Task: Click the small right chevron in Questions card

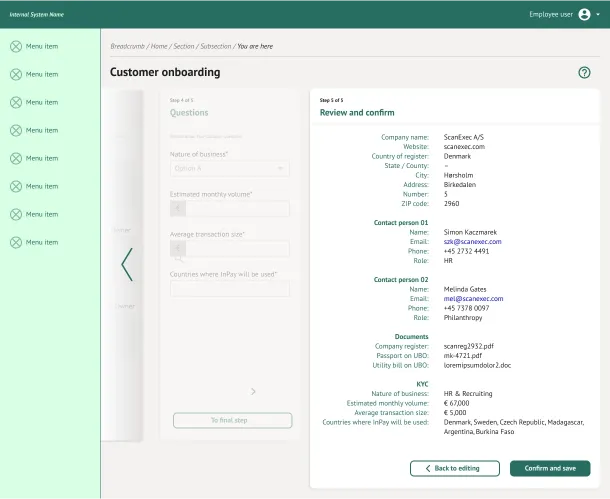Action: click(x=253, y=391)
